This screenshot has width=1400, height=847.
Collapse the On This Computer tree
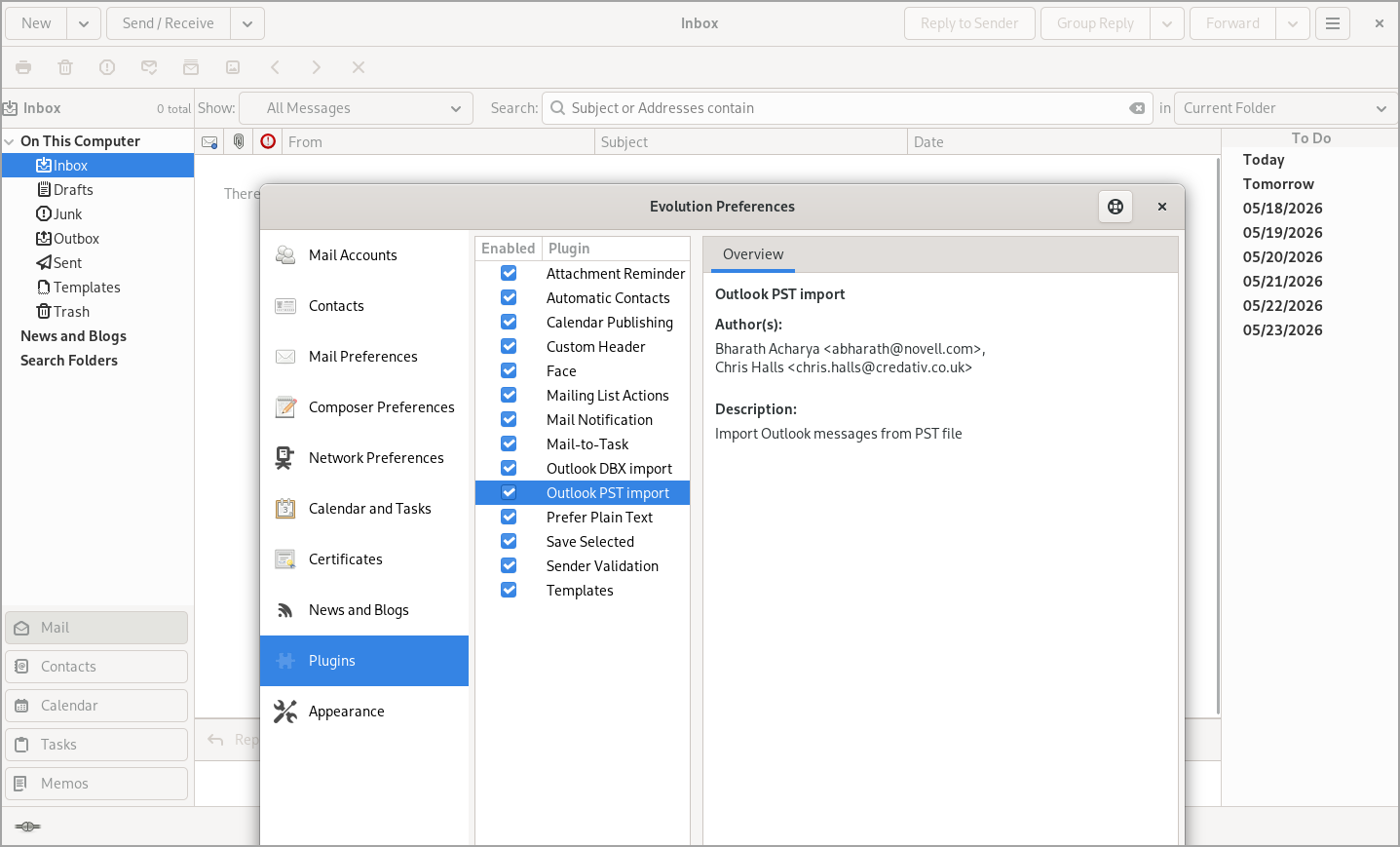10,141
